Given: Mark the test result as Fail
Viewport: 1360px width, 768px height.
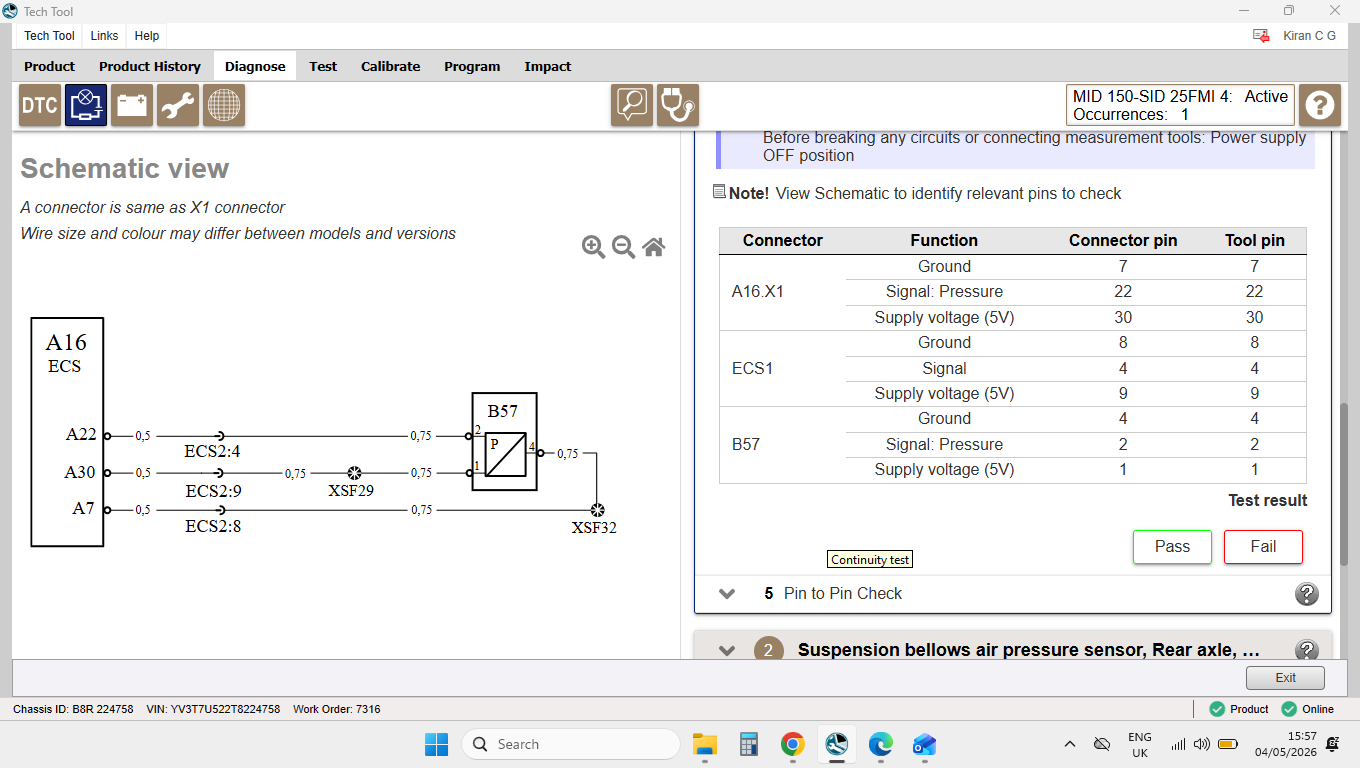Looking at the screenshot, I should 1263,547.
